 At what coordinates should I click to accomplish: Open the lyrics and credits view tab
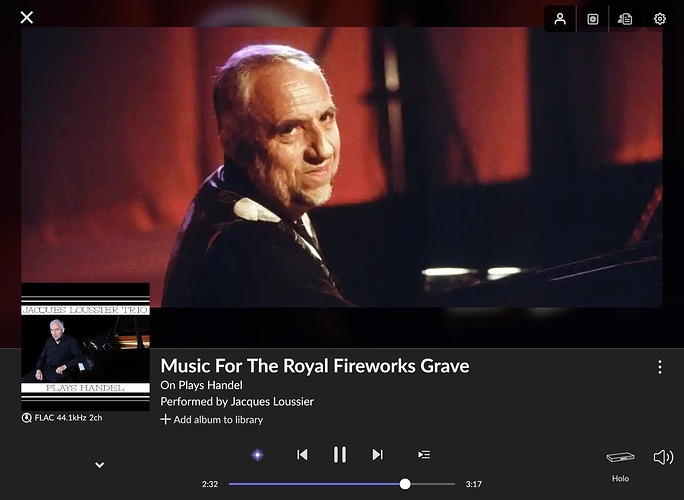click(625, 19)
